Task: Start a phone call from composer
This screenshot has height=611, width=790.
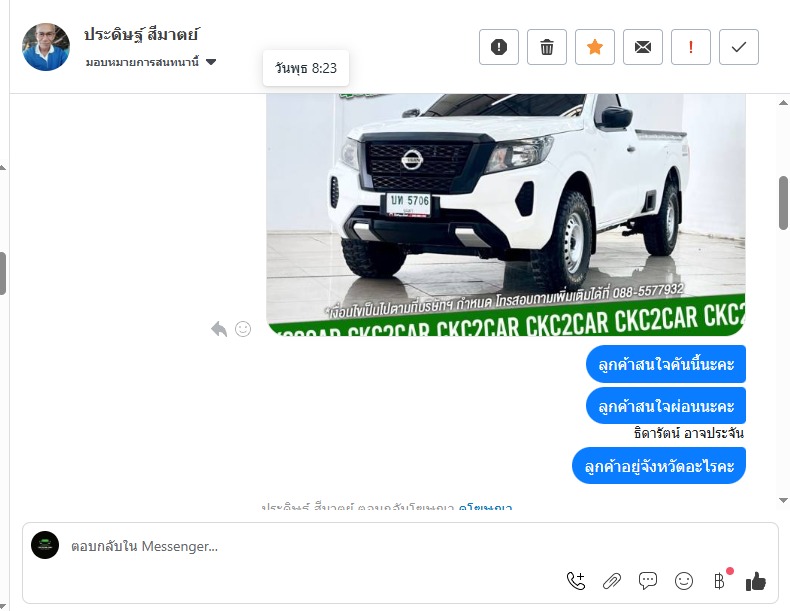Action: coord(576,581)
